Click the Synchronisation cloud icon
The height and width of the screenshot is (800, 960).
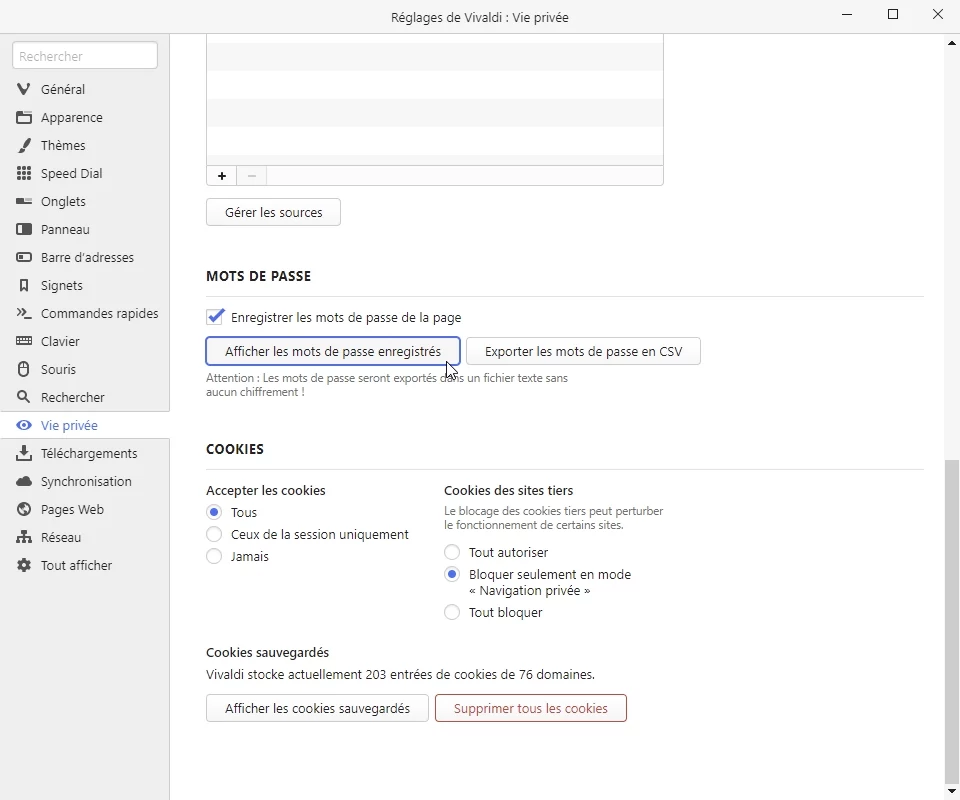coord(24,482)
